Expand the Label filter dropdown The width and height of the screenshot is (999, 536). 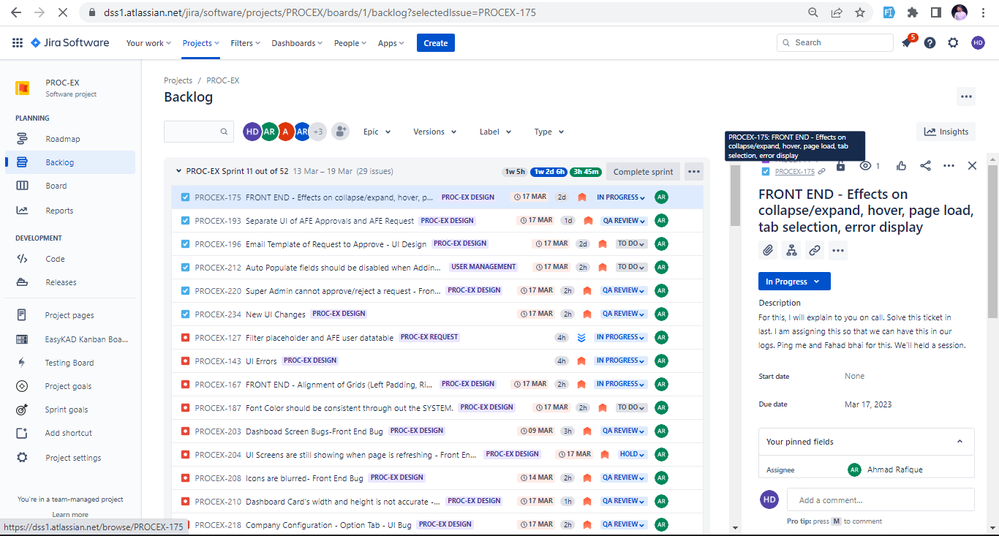tap(496, 132)
